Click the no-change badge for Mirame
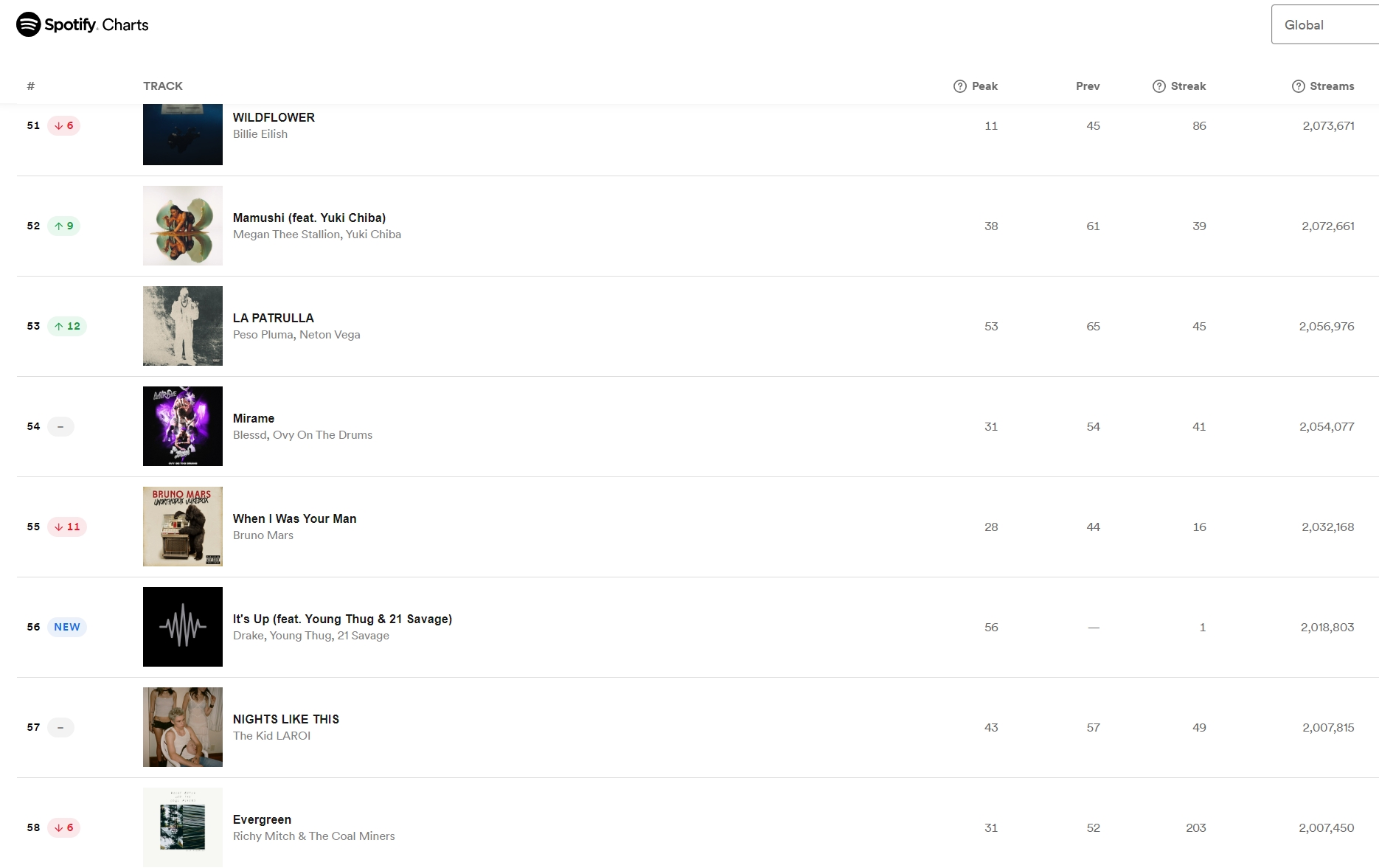The width and height of the screenshot is (1379, 868). 60,426
